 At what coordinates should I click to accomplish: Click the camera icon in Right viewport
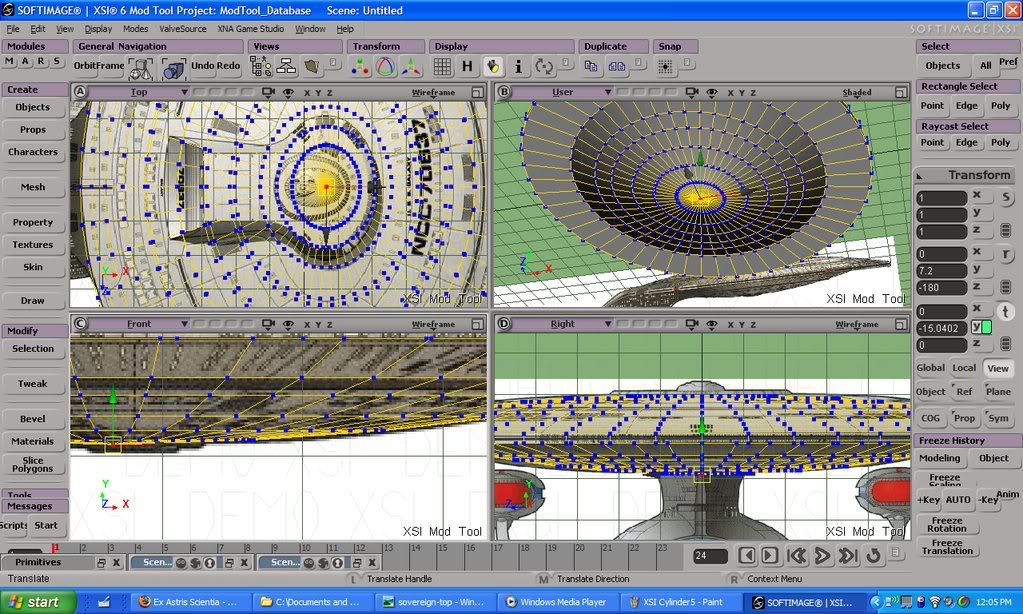pos(692,324)
